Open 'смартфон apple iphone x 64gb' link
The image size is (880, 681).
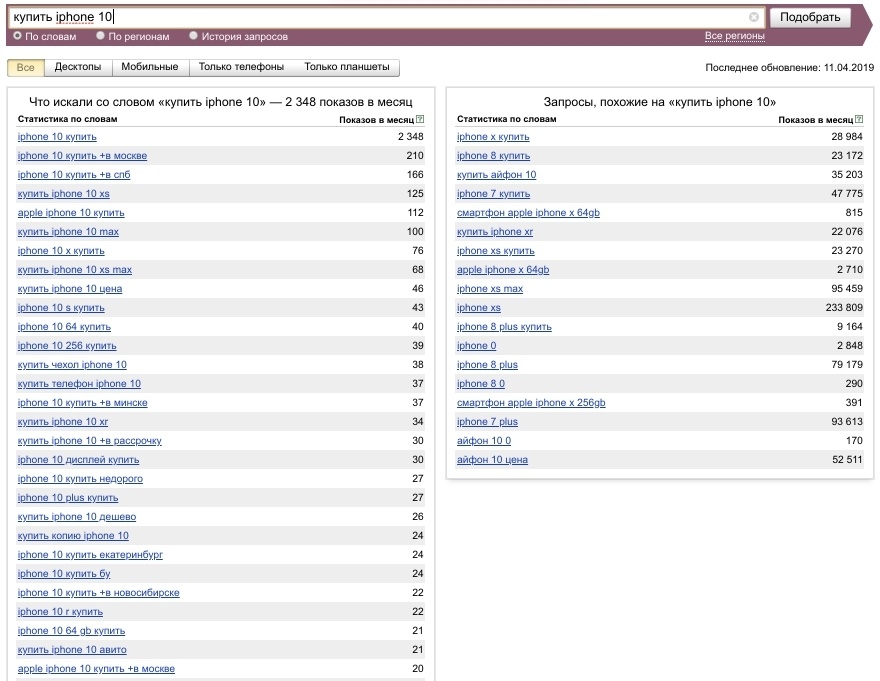(x=529, y=213)
